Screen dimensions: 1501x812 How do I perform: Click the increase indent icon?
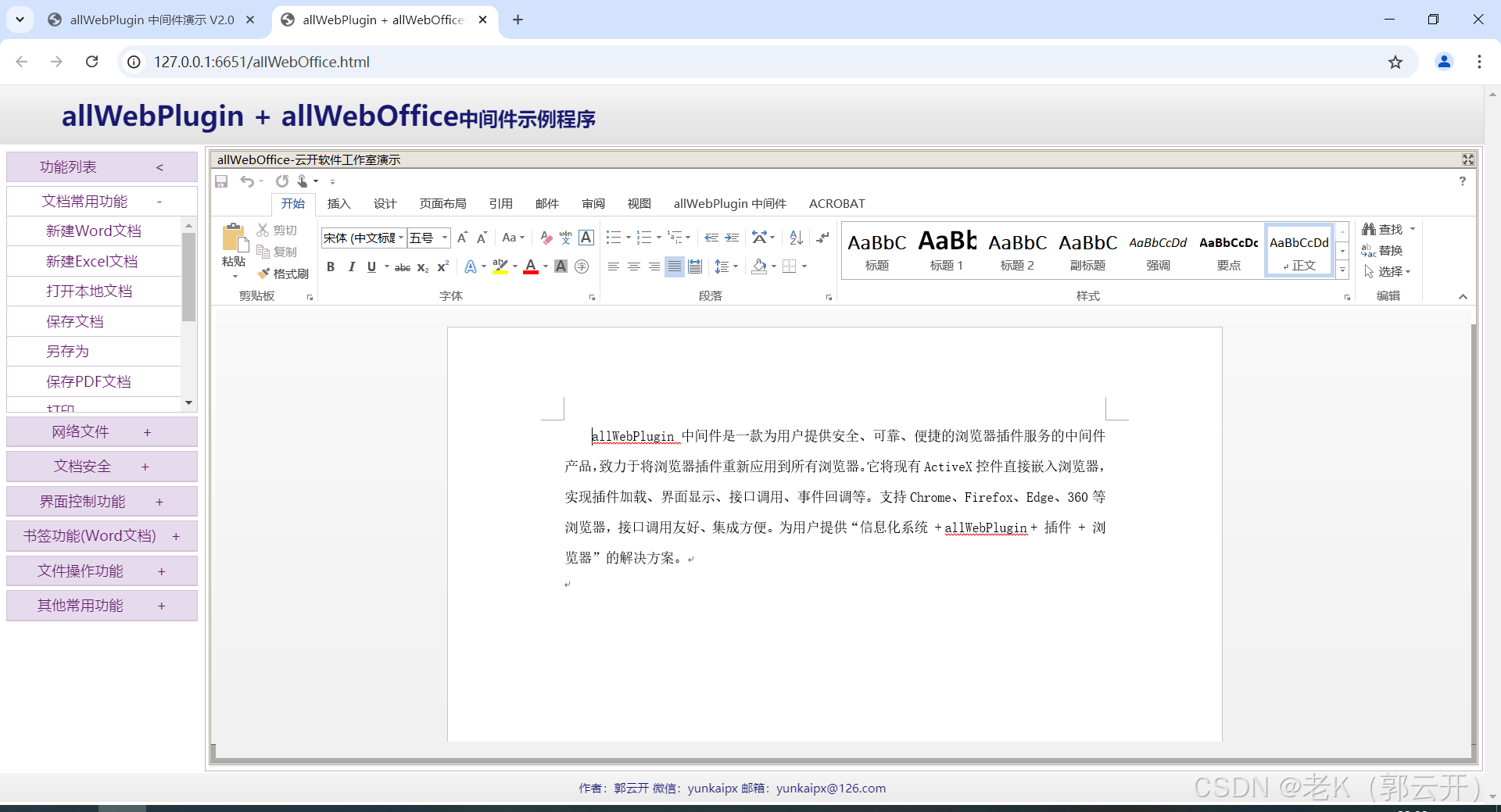pos(732,238)
